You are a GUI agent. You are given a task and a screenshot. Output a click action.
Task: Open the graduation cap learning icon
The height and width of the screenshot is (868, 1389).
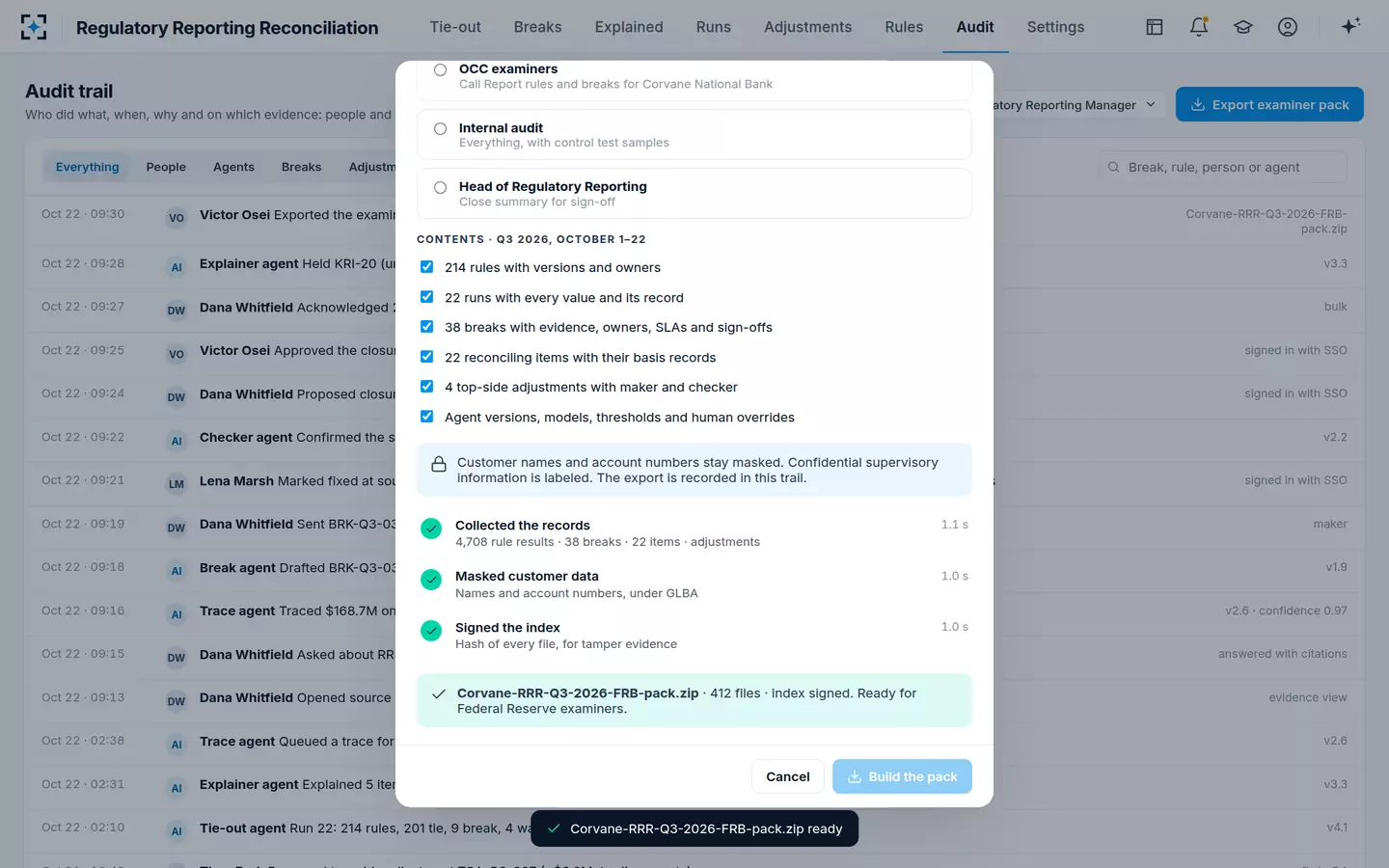click(1243, 27)
